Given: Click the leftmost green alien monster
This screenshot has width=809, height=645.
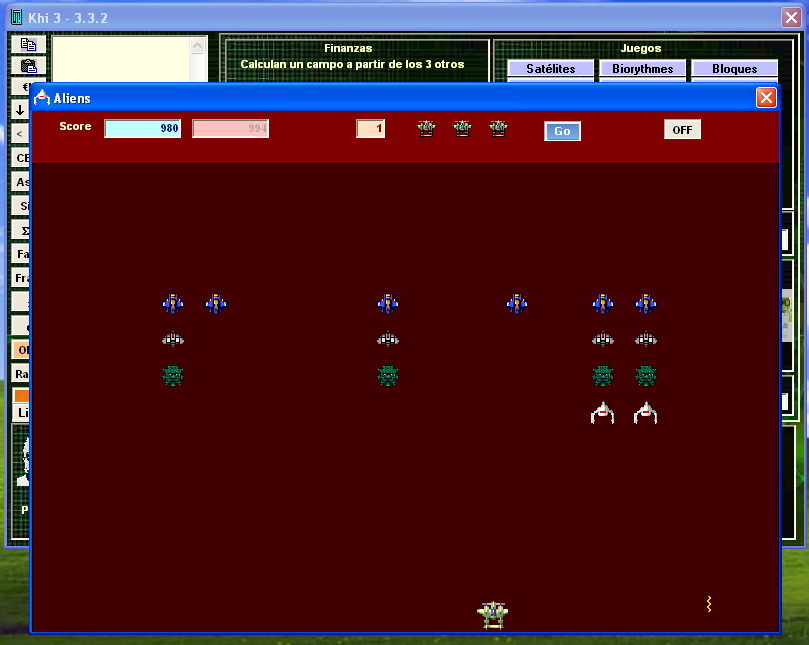Looking at the screenshot, I should pyautogui.click(x=173, y=376).
